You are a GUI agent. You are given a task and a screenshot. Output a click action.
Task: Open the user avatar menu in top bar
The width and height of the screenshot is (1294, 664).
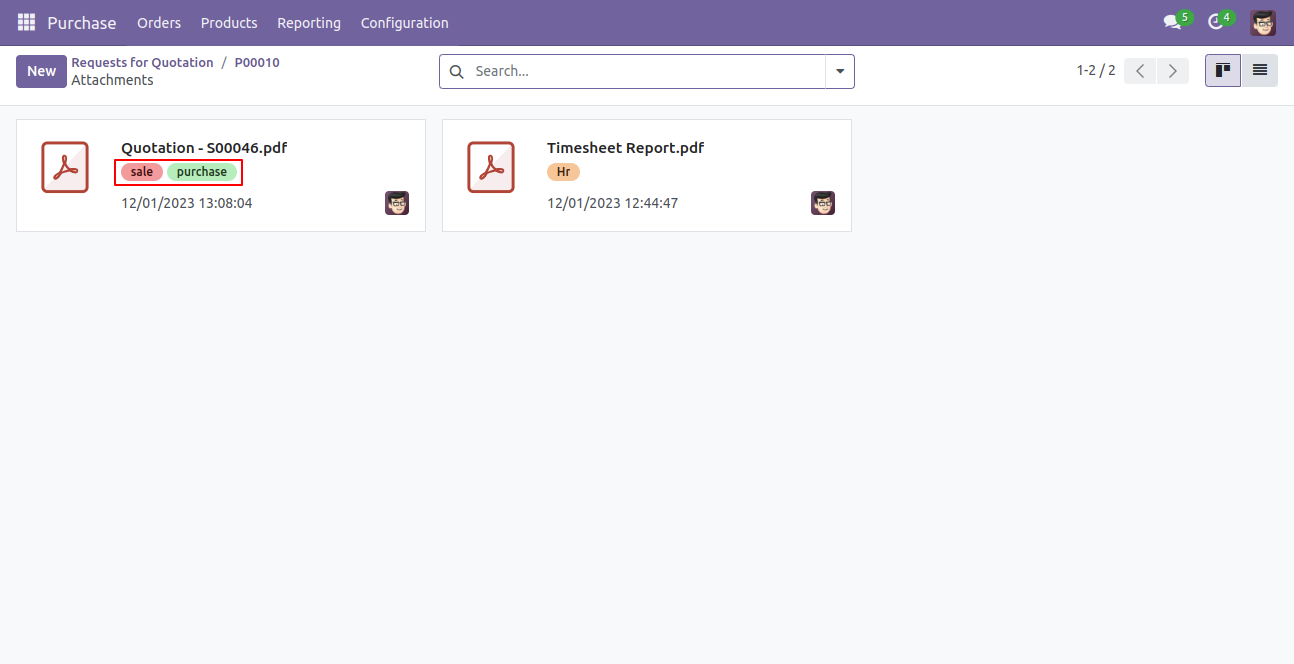(1263, 22)
